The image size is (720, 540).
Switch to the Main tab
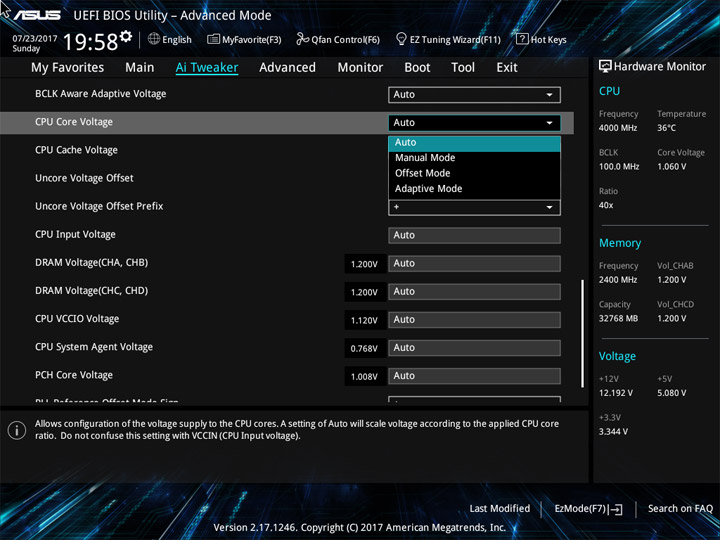point(140,68)
